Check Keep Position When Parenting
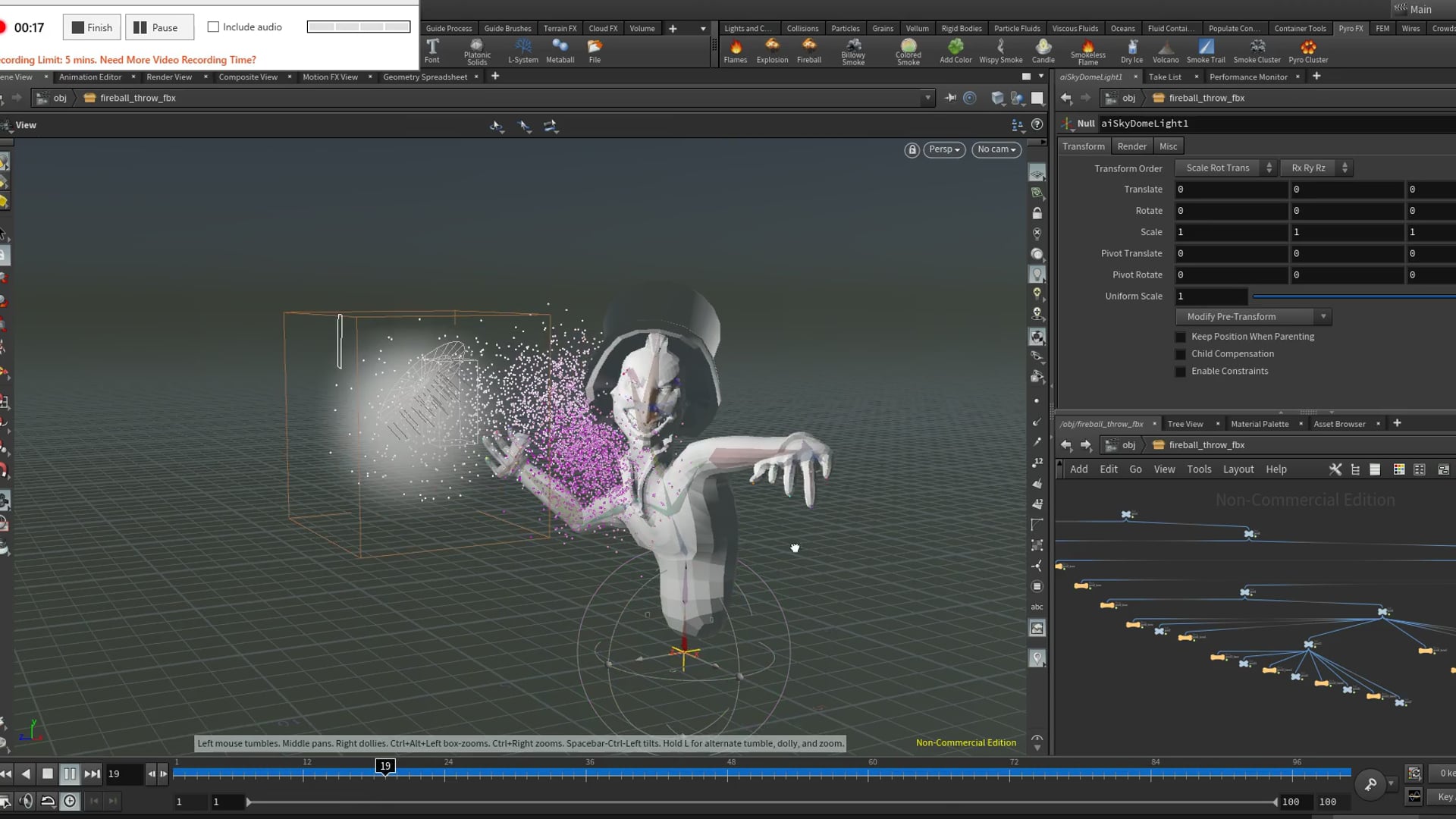 (x=1181, y=337)
